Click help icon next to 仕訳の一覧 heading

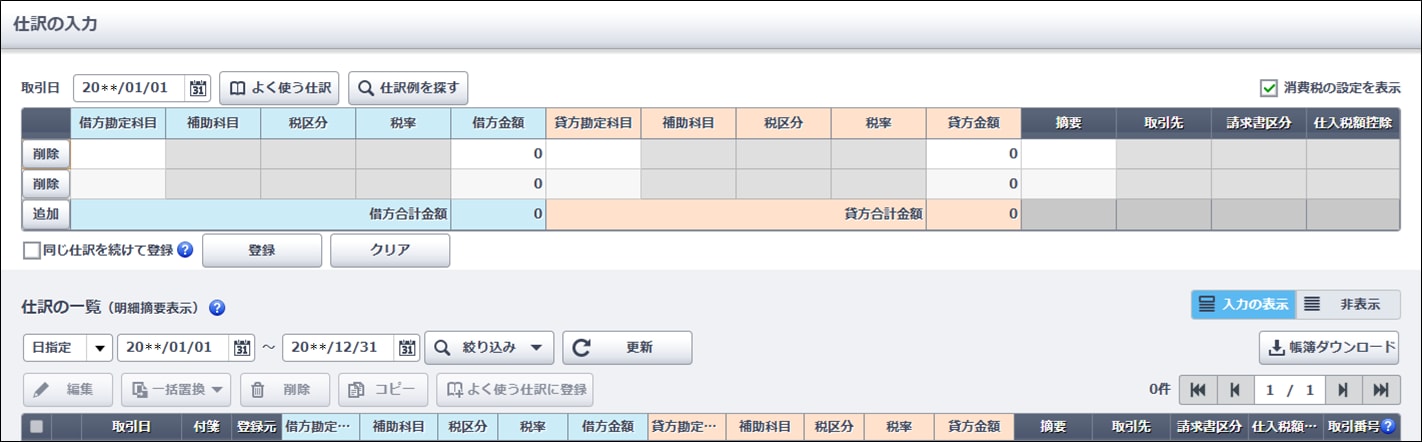click(217, 308)
